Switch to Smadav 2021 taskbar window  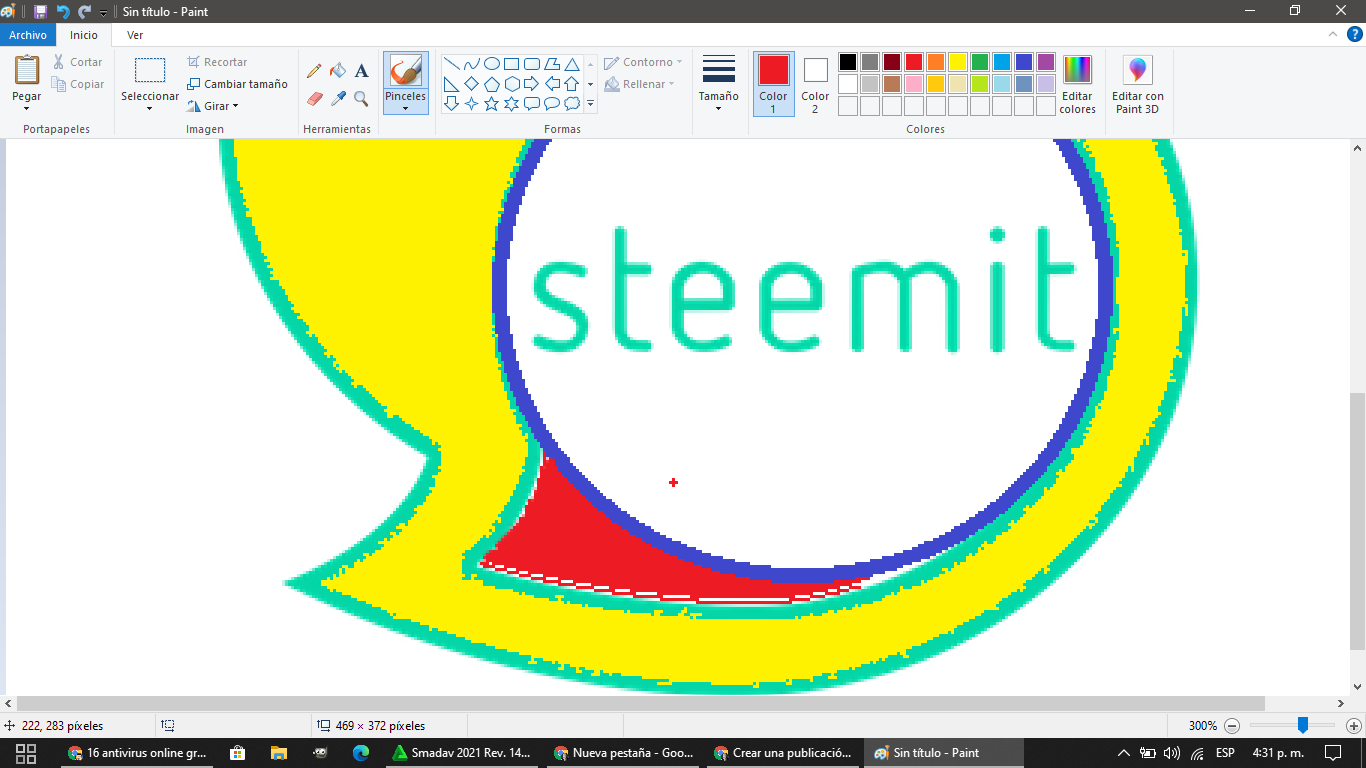pos(462,753)
